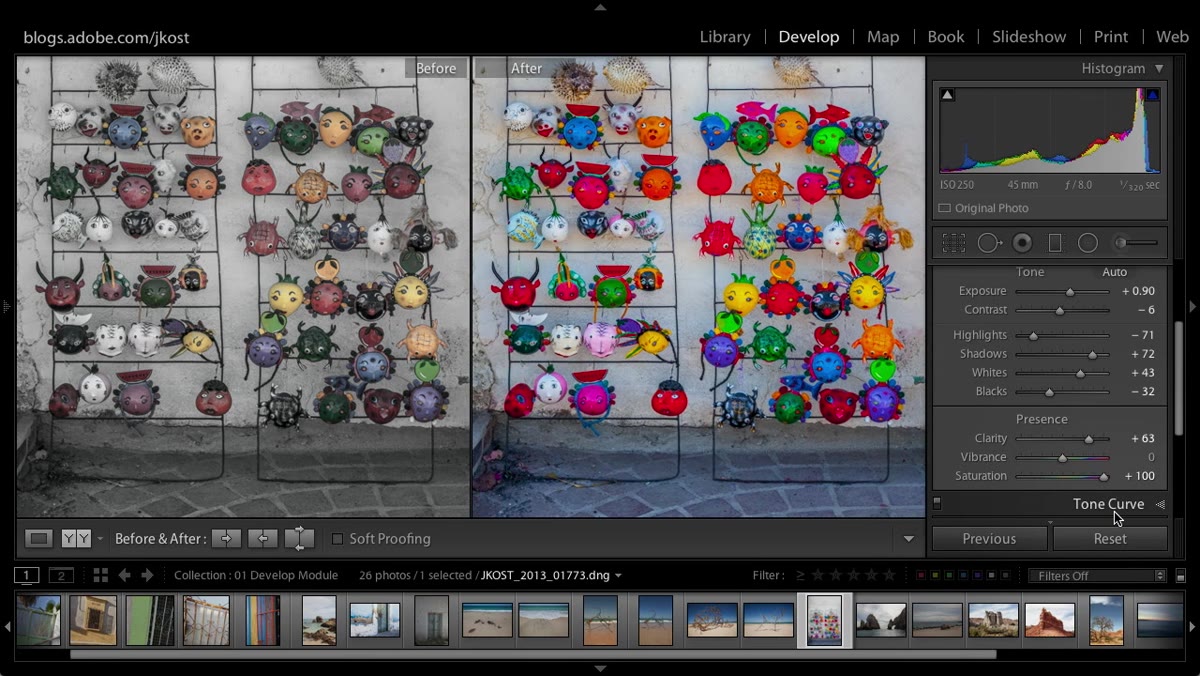Click the Highlights value -71
This screenshot has width=1200, height=676.
click(x=1143, y=335)
